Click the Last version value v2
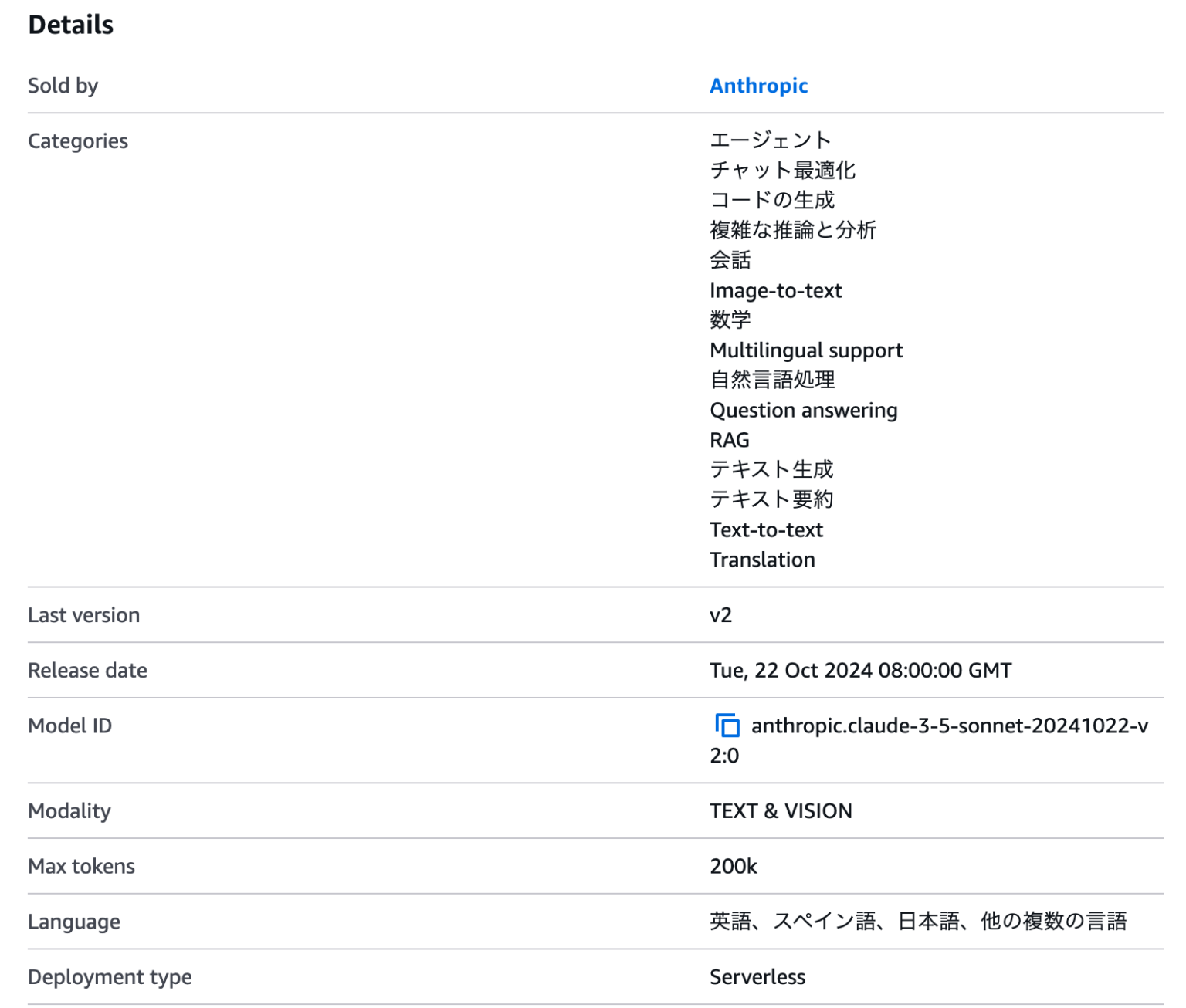This screenshot has height=1008, width=1186. pos(720,614)
